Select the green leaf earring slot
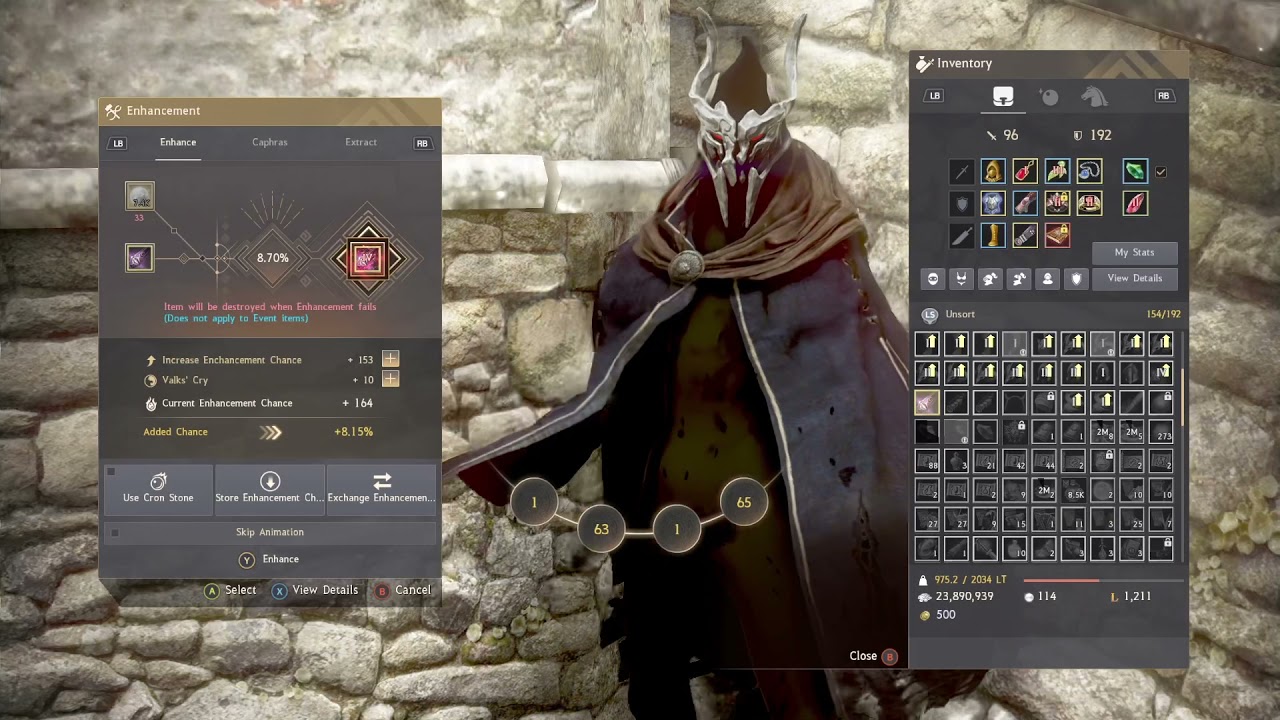Viewport: 1280px width, 720px height. 1057,172
